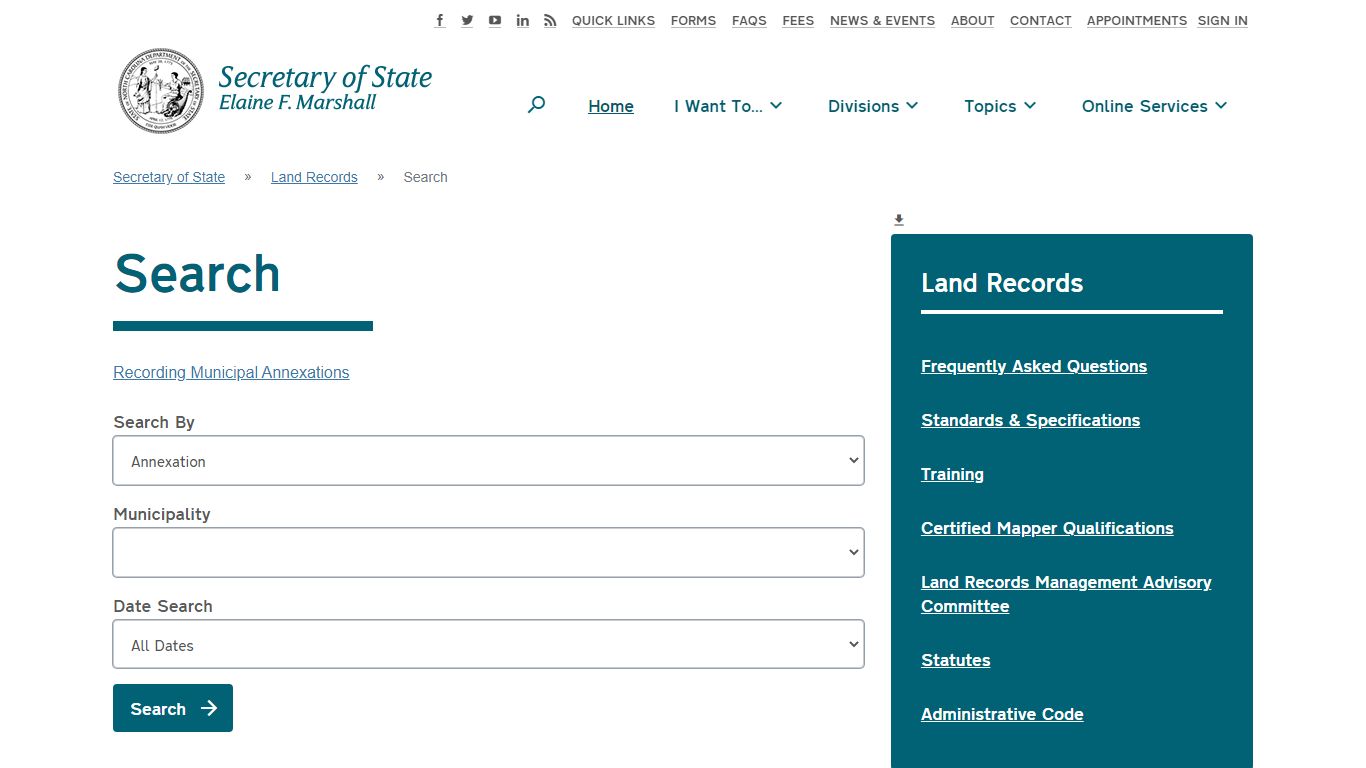Open Administrative Code sidebar link
The image size is (1366, 768).
tap(1002, 714)
